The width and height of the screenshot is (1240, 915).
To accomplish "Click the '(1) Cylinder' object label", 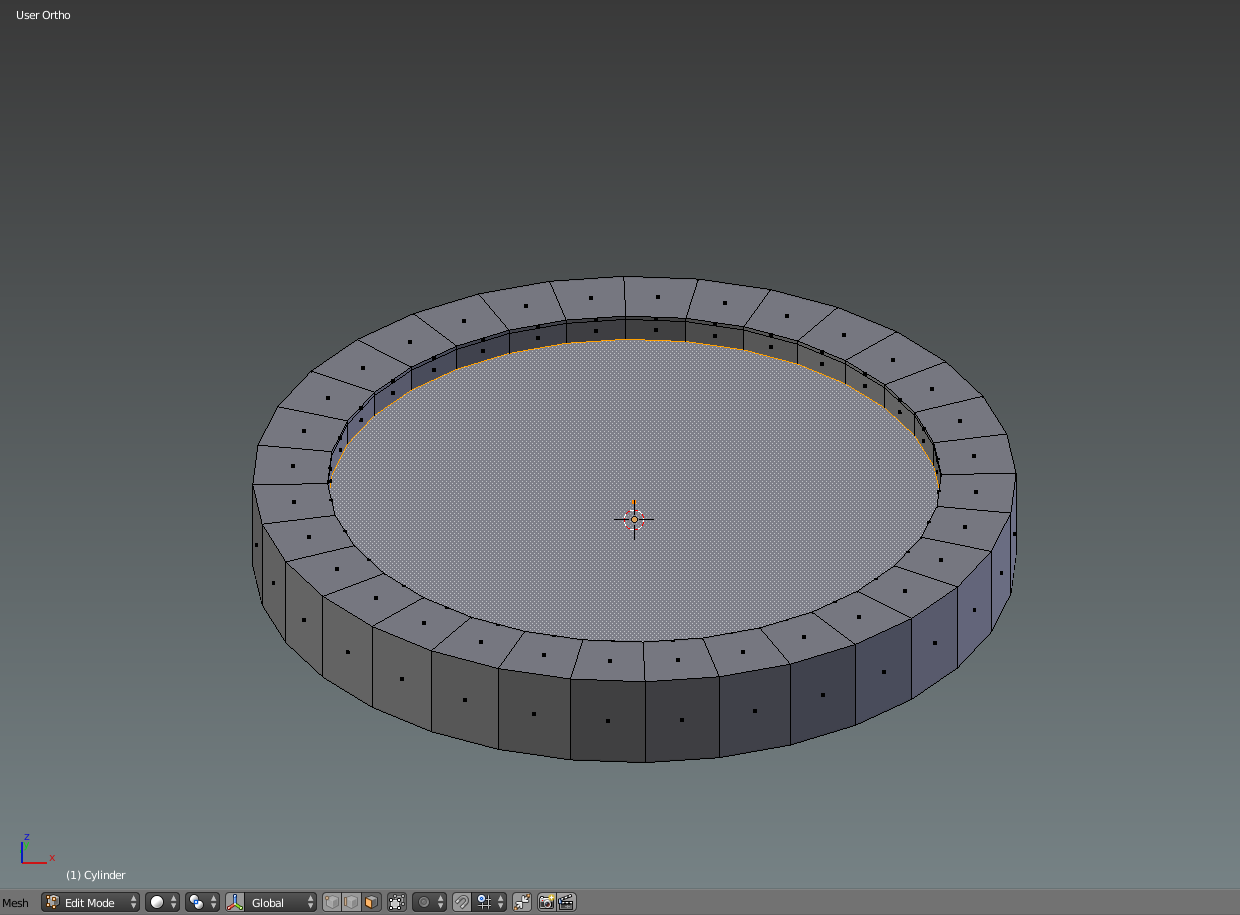I will [96, 875].
